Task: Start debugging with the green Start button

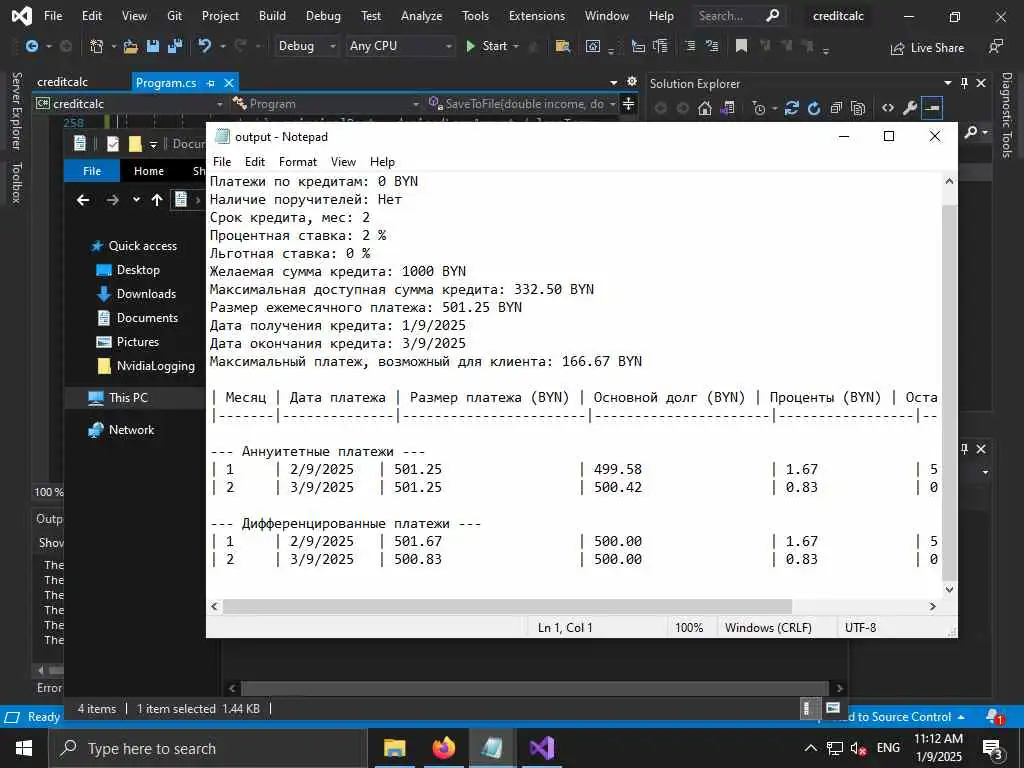Action: [486, 46]
